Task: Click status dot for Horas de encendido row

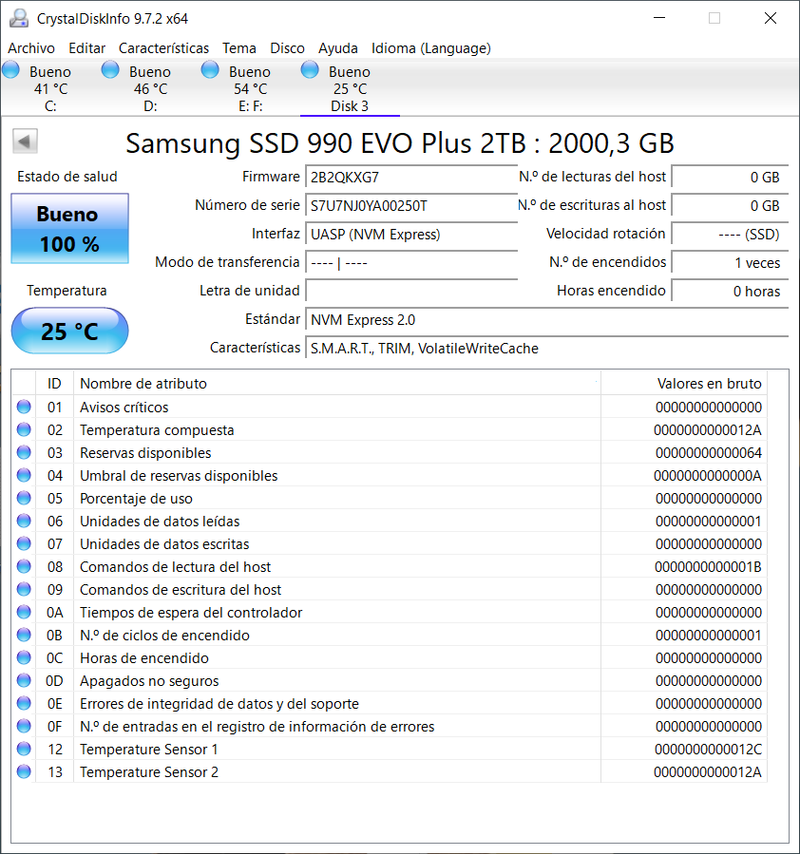Action: (23, 658)
